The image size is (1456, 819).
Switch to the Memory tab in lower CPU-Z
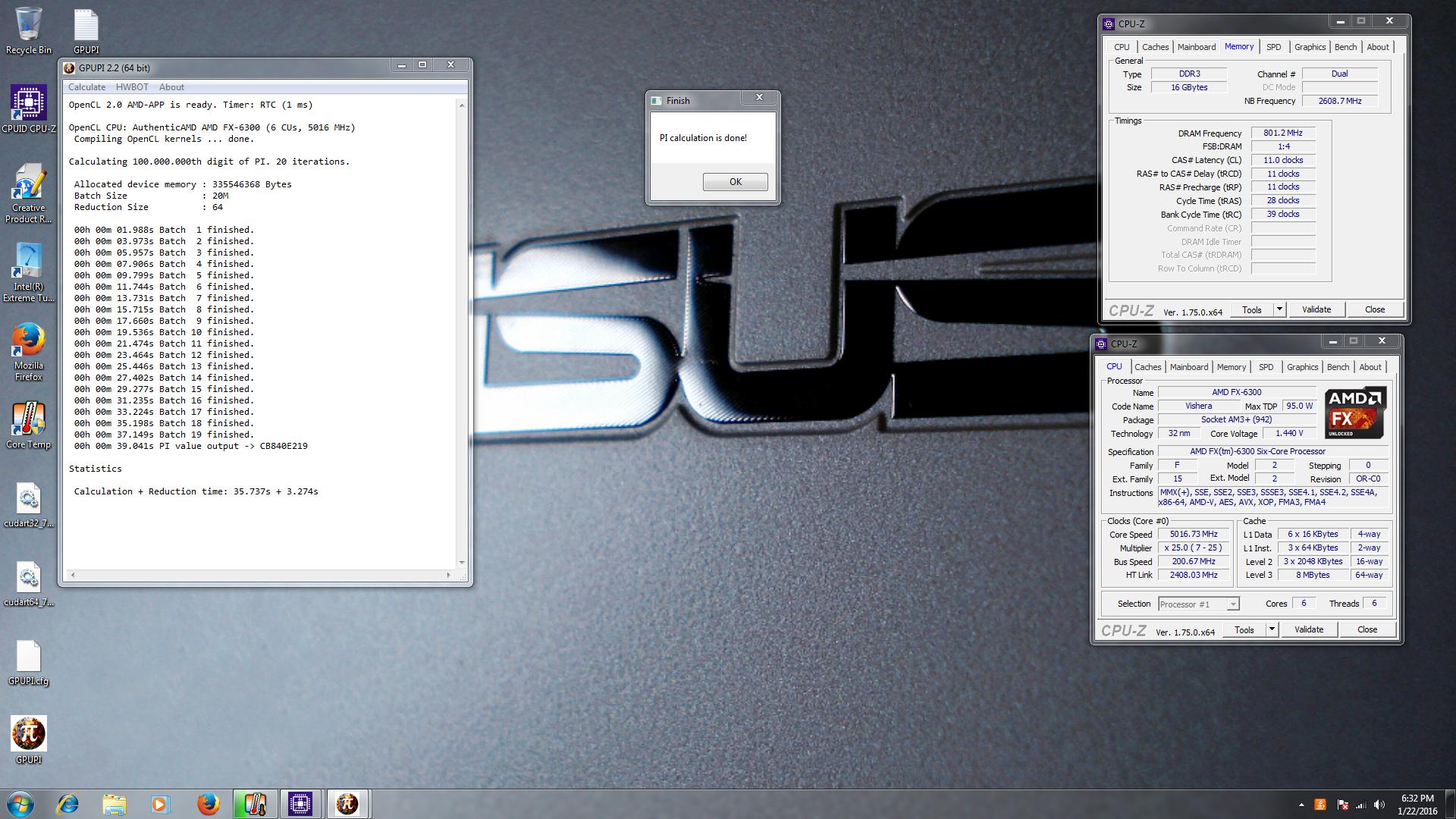pos(1232,367)
